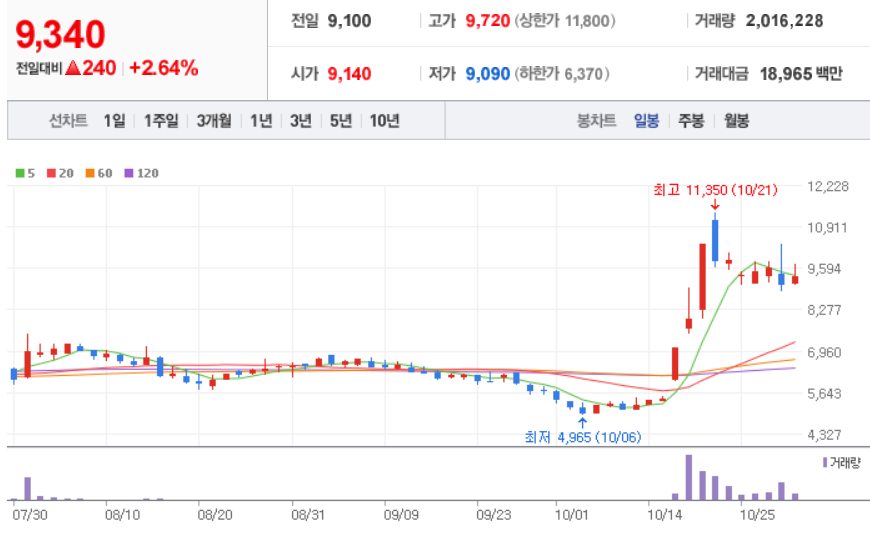
Task: Open the 3년 chart range
Action: coord(301,120)
